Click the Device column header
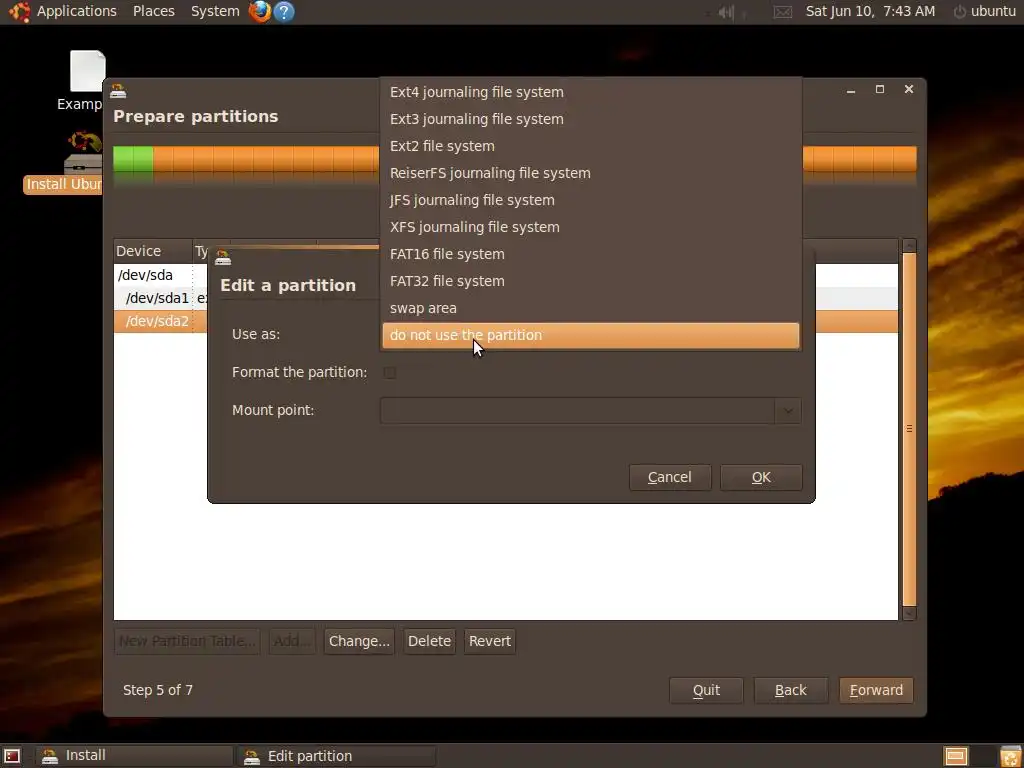This screenshot has width=1024, height=768. pyautogui.click(x=153, y=251)
